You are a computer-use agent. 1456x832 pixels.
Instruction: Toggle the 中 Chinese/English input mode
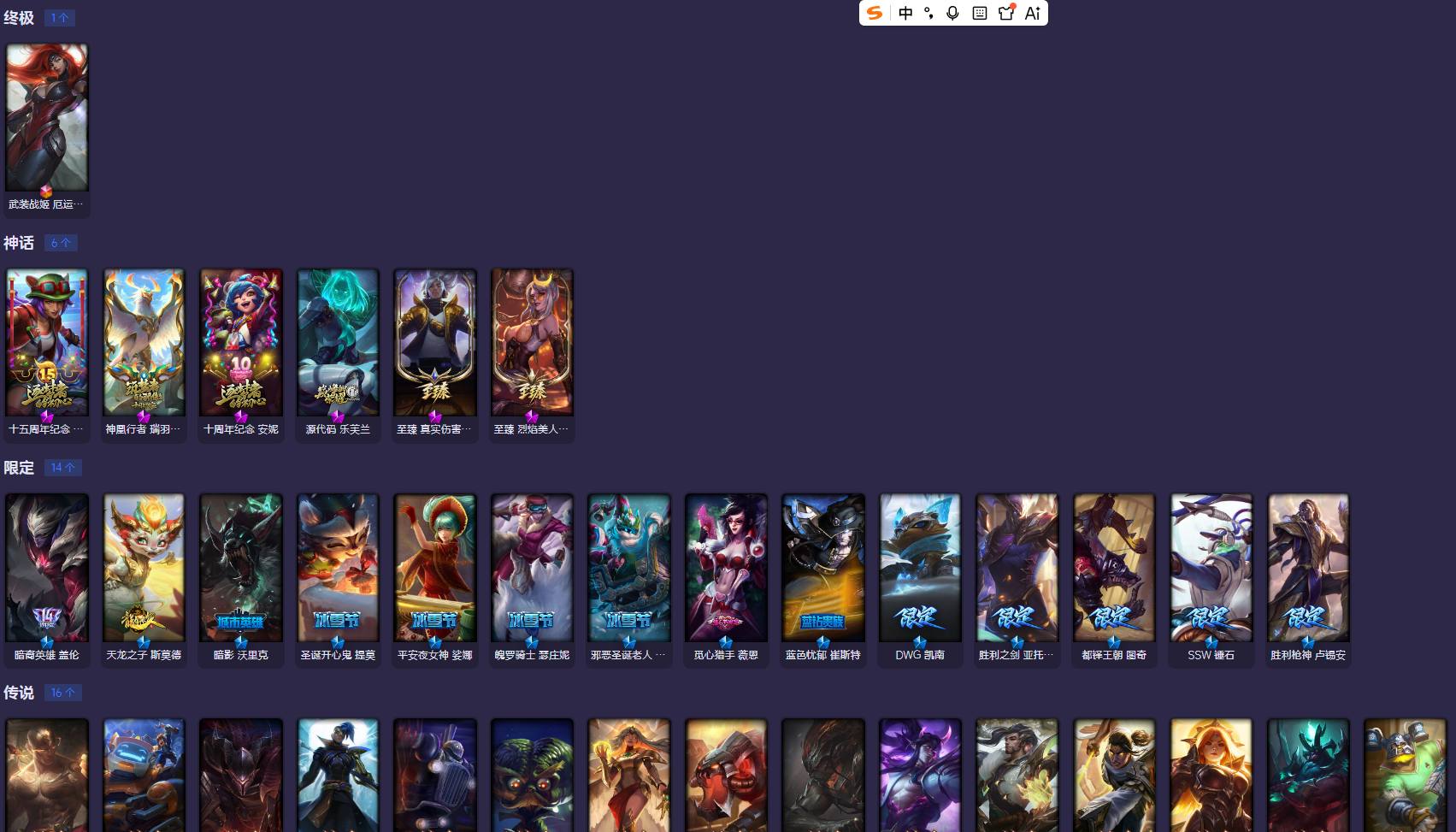[x=905, y=13]
